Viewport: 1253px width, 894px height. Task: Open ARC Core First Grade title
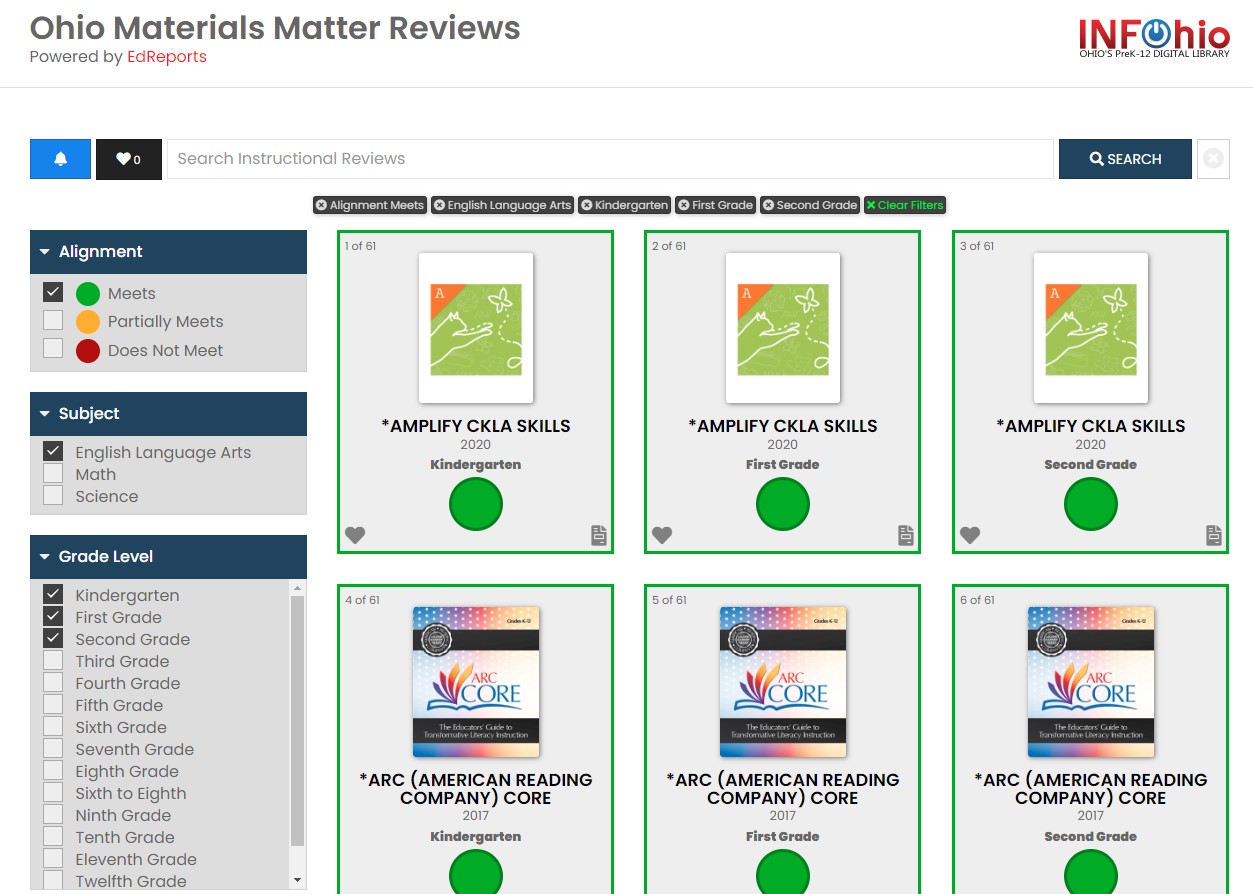[783, 789]
